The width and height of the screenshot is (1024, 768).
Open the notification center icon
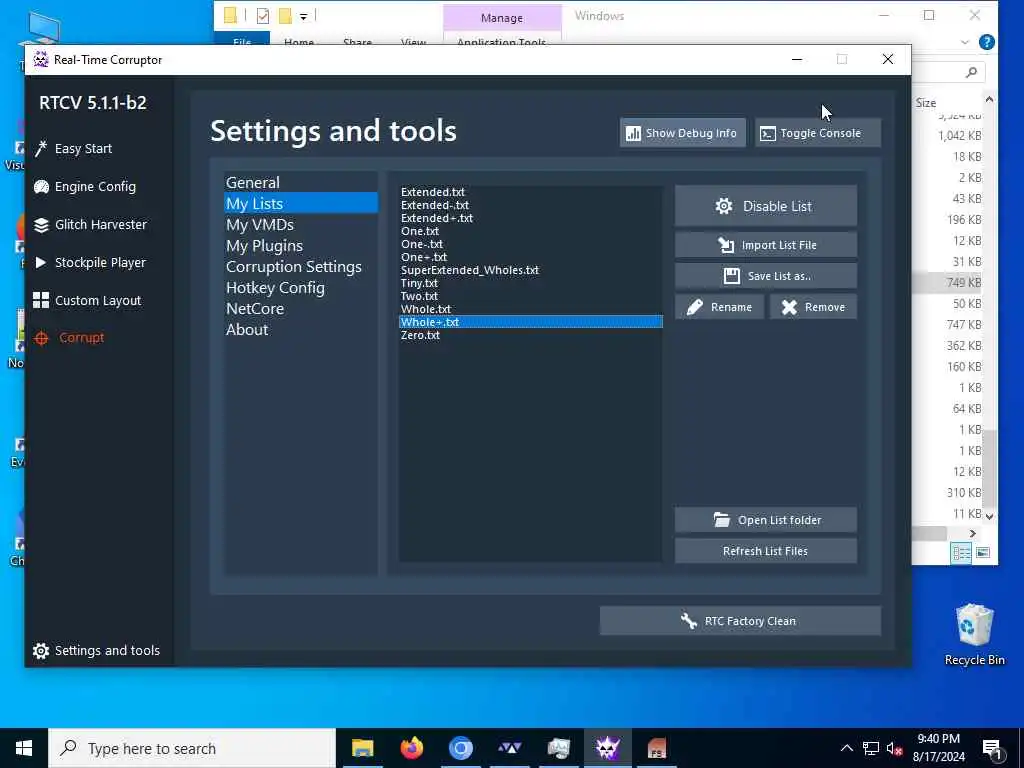pos(993,750)
